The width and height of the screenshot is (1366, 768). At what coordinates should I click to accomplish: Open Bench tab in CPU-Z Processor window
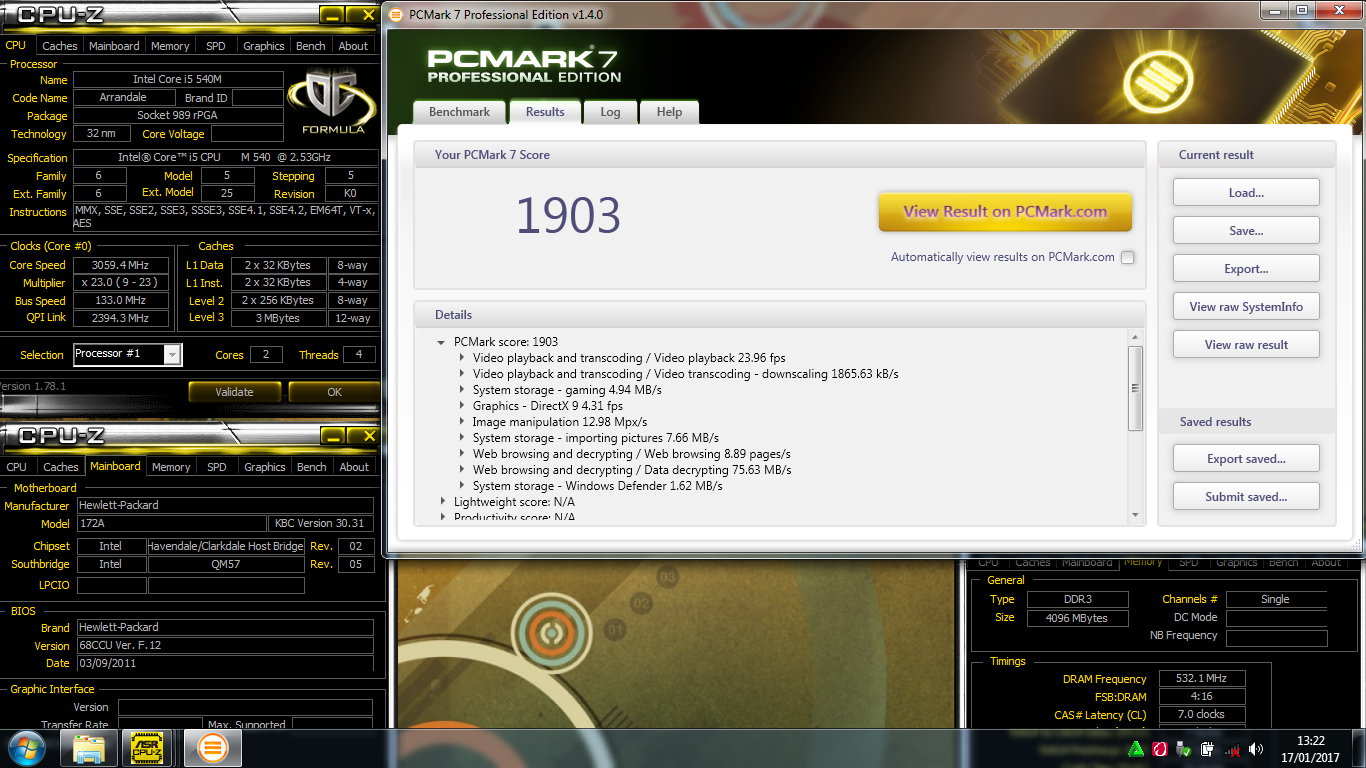tap(311, 46)
